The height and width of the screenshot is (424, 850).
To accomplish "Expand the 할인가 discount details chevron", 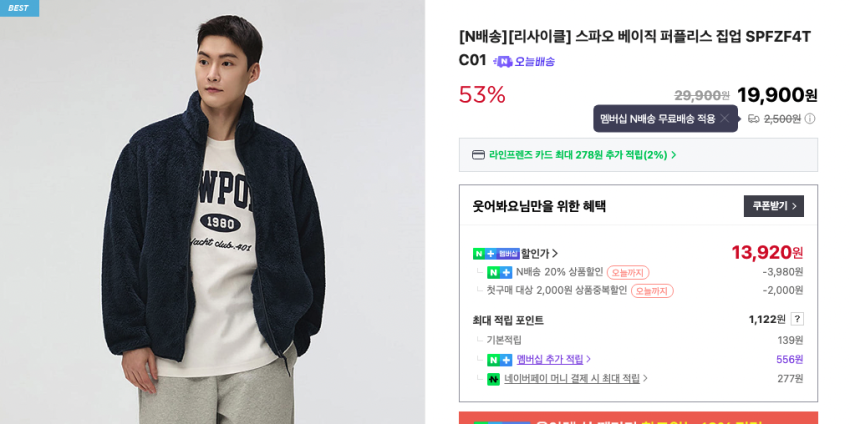I will pyautogui.click(x=555, y=254).
